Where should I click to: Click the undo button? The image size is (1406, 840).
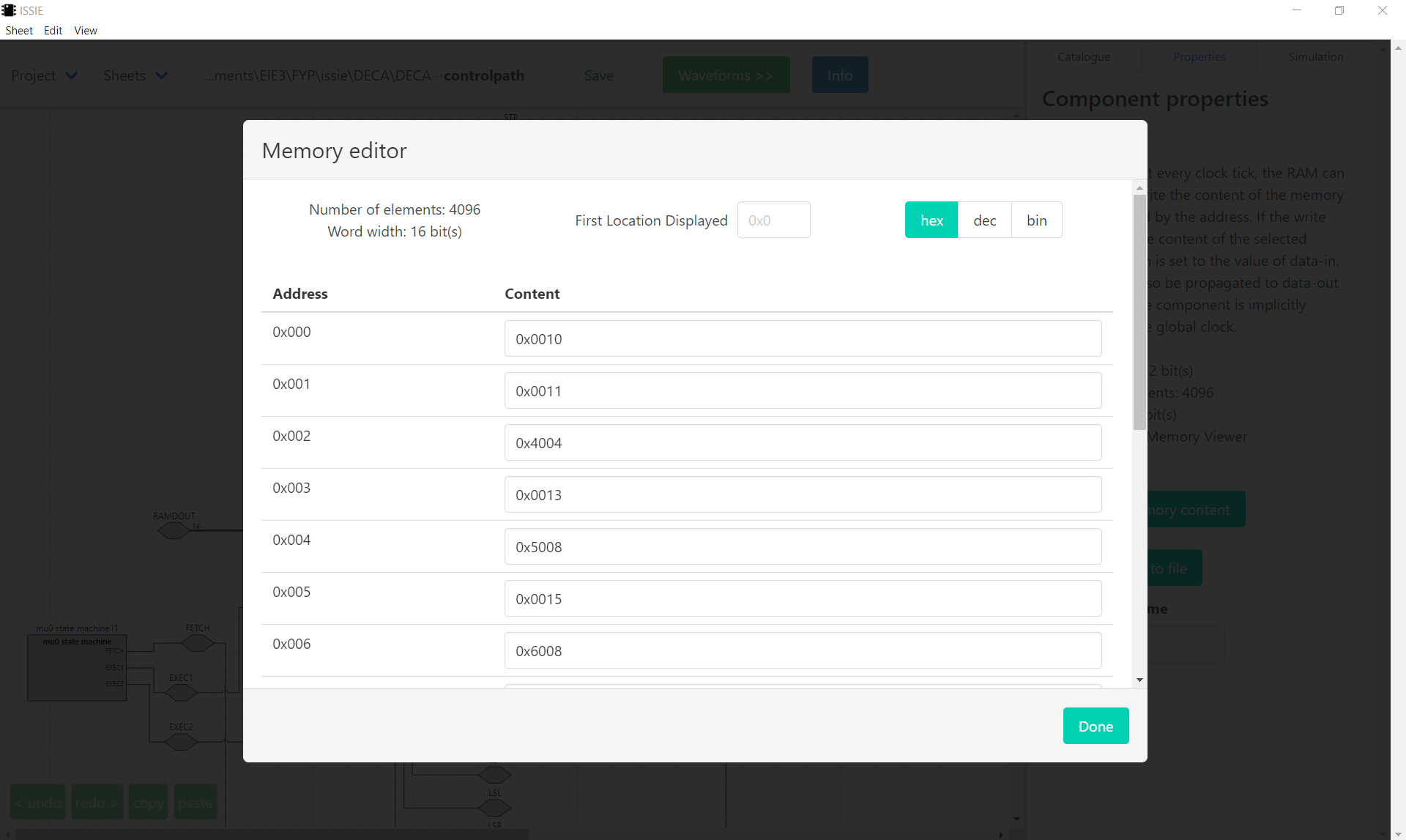point(38,803)
